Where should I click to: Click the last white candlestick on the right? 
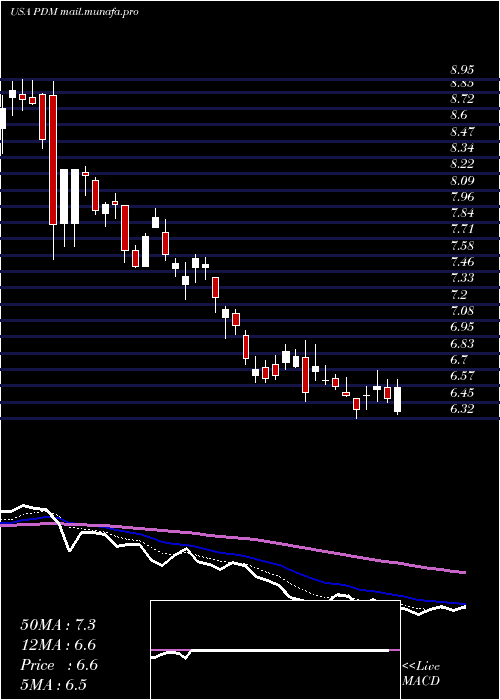(397, 400)
